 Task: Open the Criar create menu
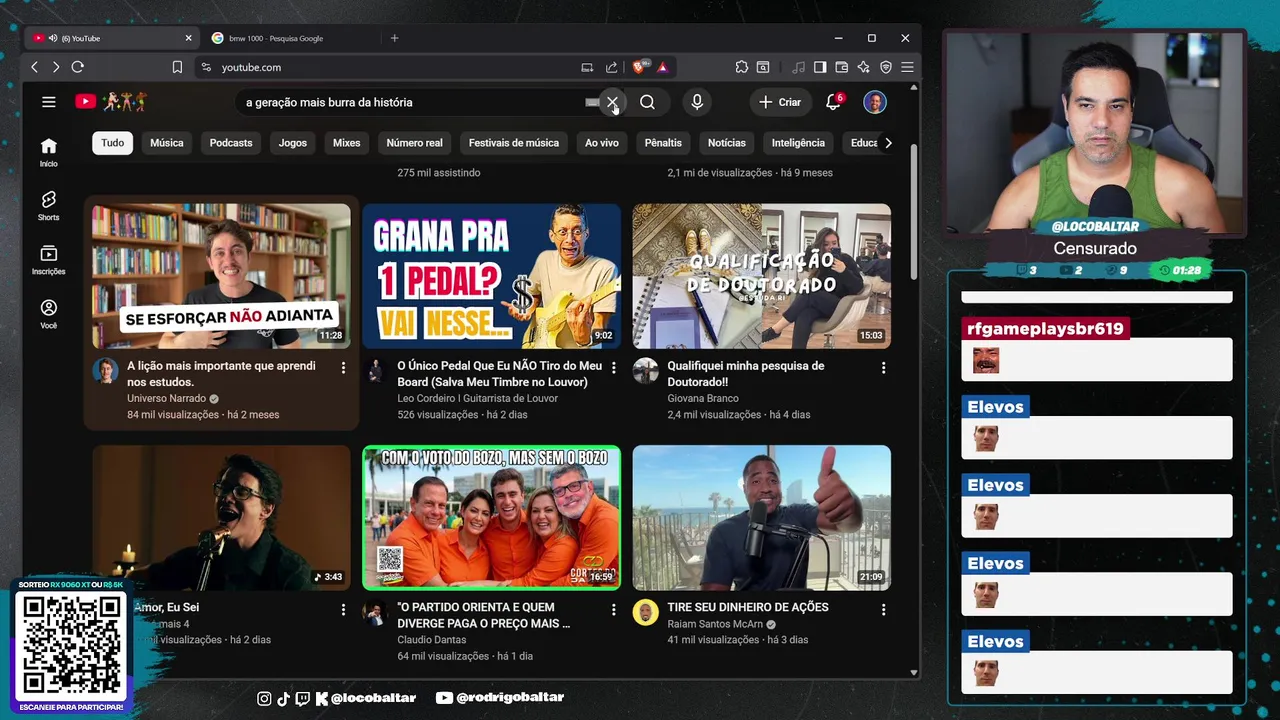coord(780,102)
